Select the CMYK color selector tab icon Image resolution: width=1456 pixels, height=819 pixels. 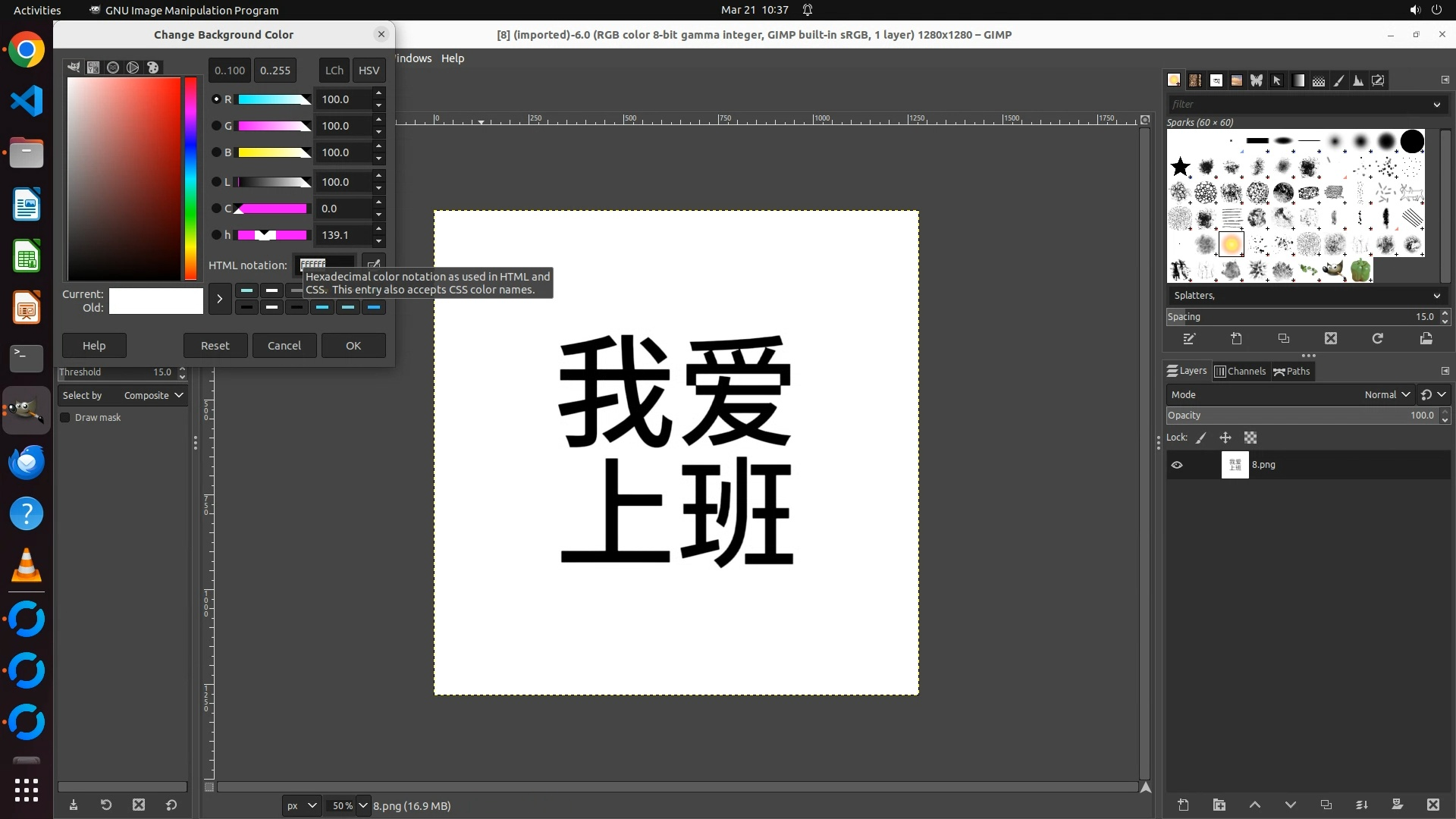click(93, 67)
